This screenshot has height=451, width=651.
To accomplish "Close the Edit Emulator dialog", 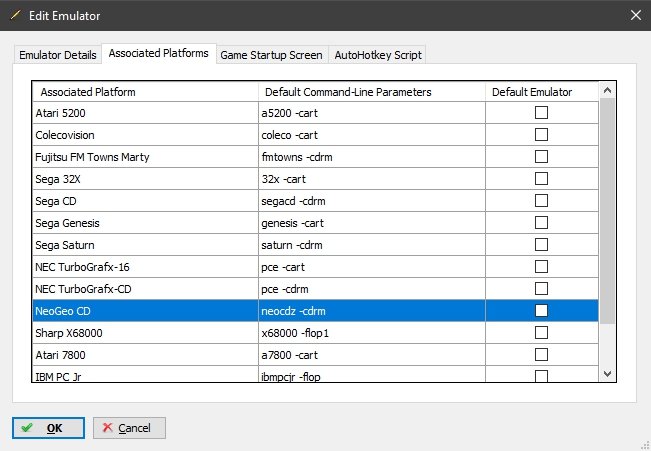I will point(636,15).
